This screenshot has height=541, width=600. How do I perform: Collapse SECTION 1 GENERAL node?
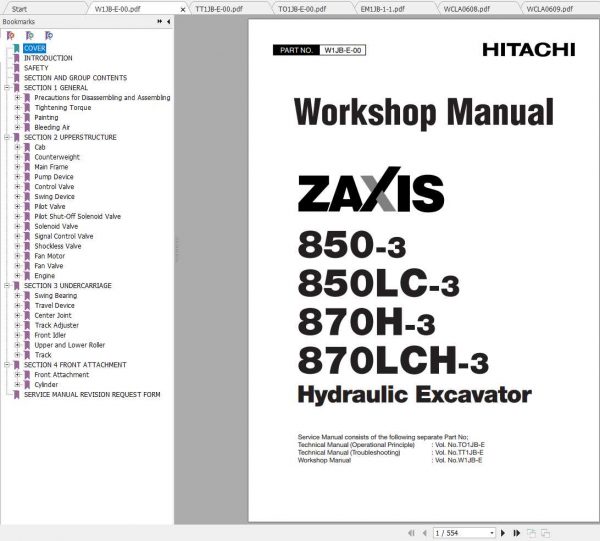click(x=7, y=88)
